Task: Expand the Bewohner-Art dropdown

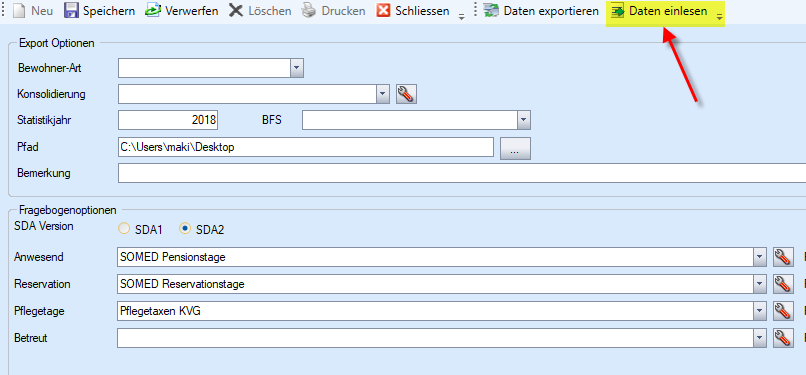Action: [x=297, y=68]
